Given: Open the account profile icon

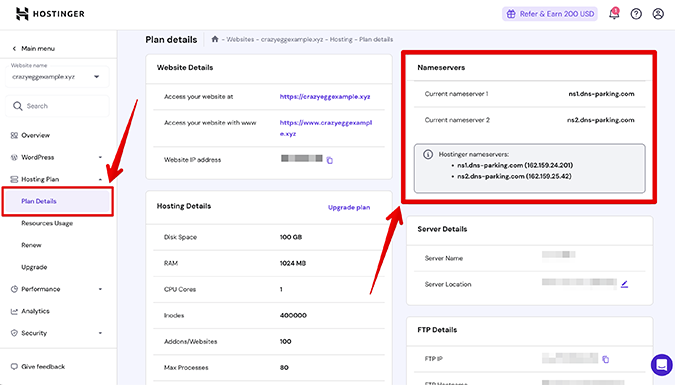Looking at the screenshot, I should [x=658, y=14].
